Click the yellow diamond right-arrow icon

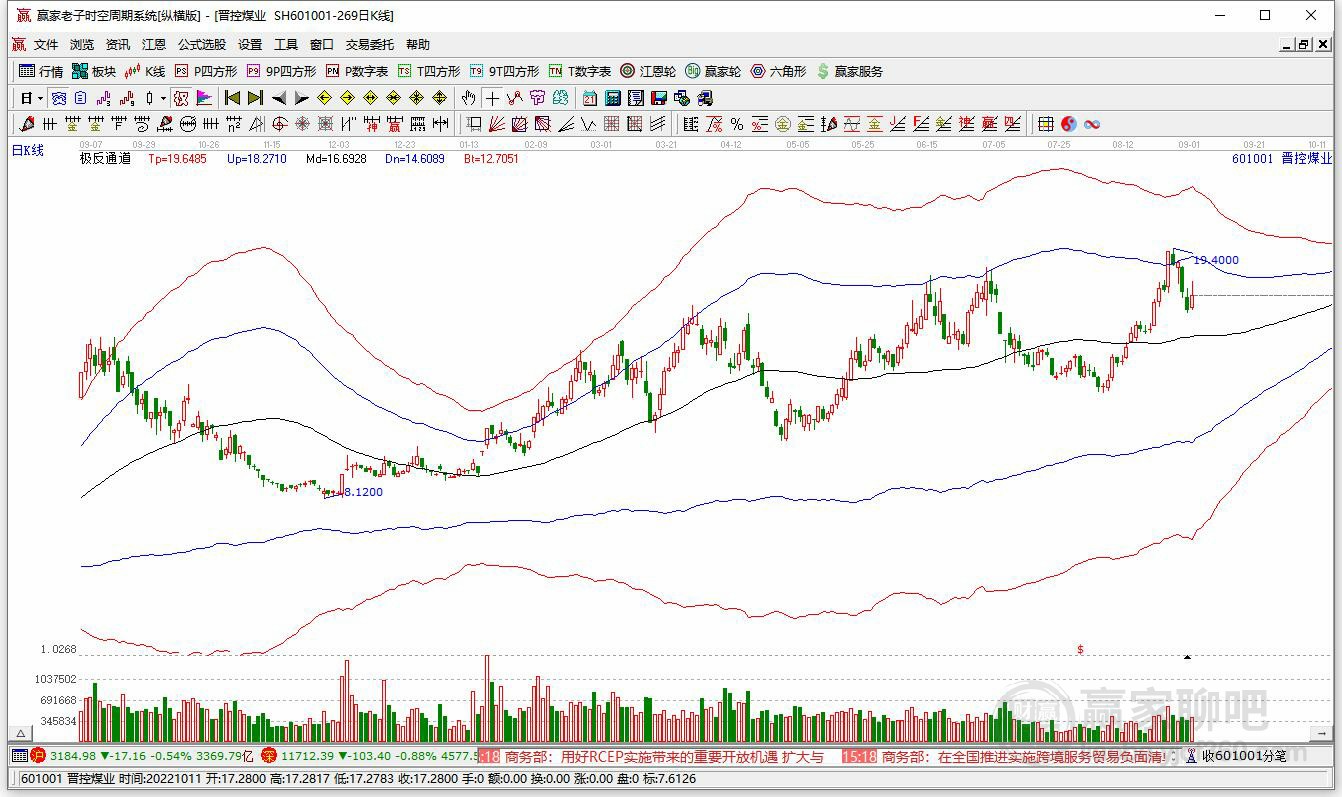pos(347,98)
